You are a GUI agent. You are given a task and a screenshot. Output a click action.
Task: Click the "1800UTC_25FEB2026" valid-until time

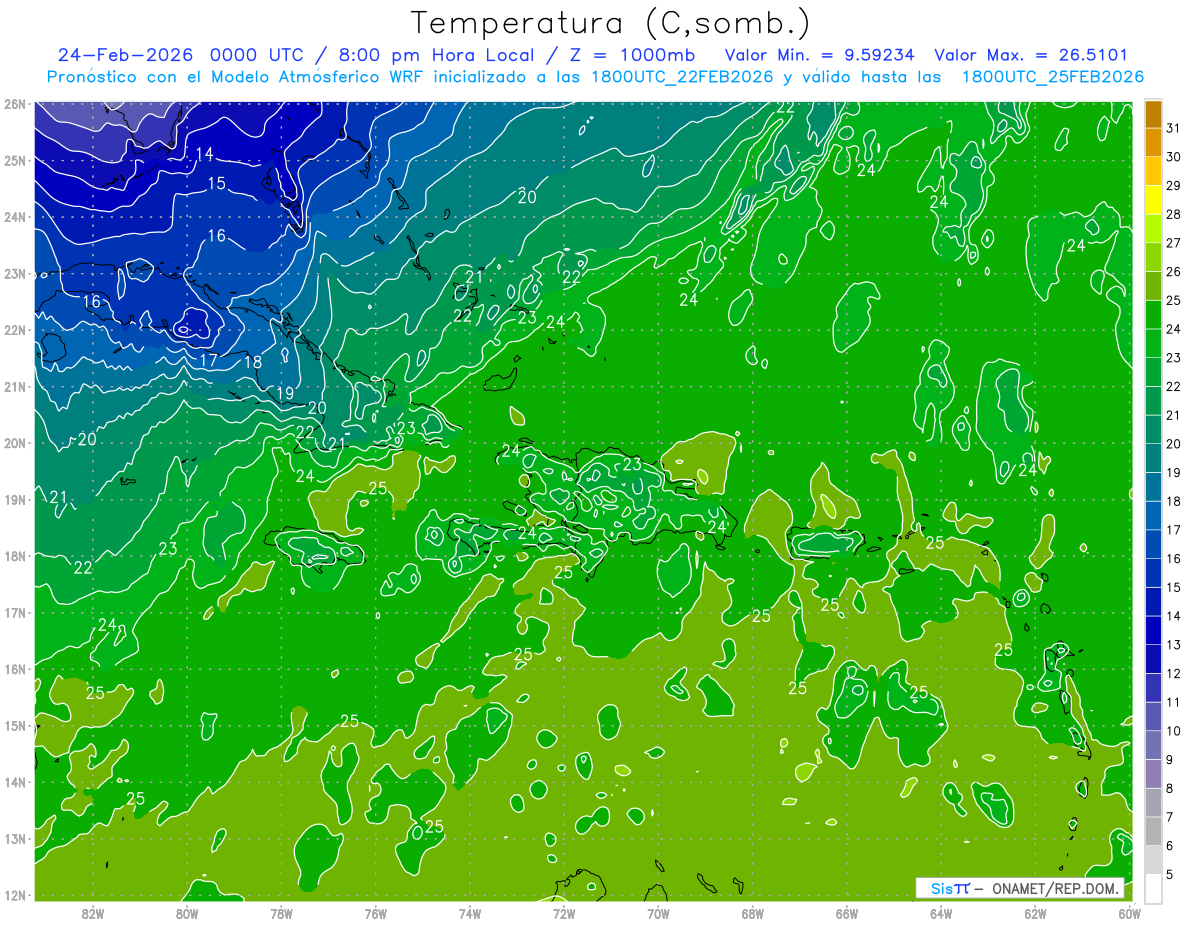click(1053, 77)
